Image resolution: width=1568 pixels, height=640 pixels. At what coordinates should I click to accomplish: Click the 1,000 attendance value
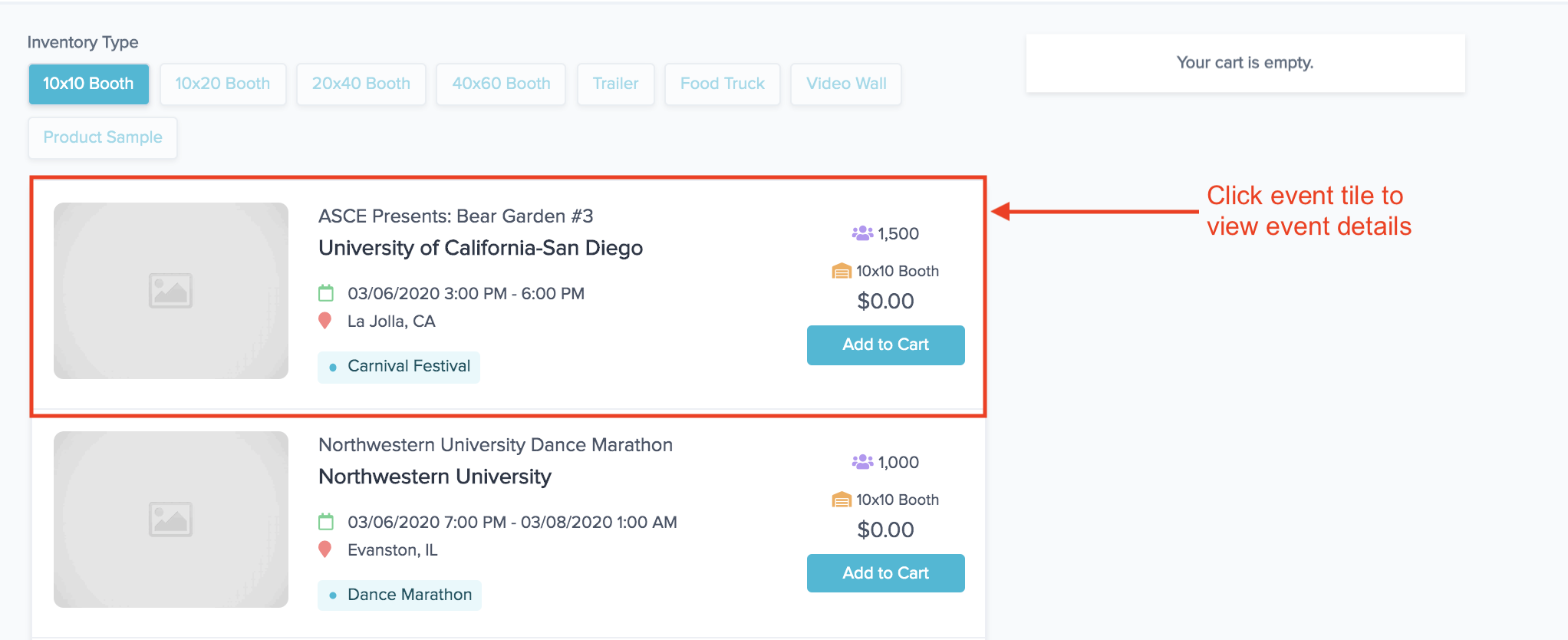(x=898, y=463)
